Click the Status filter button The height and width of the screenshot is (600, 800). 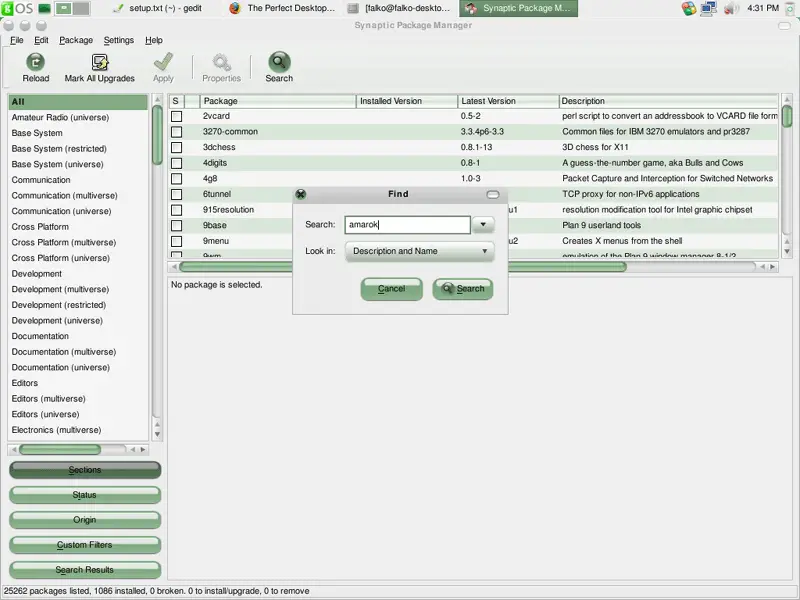point(85,495)
